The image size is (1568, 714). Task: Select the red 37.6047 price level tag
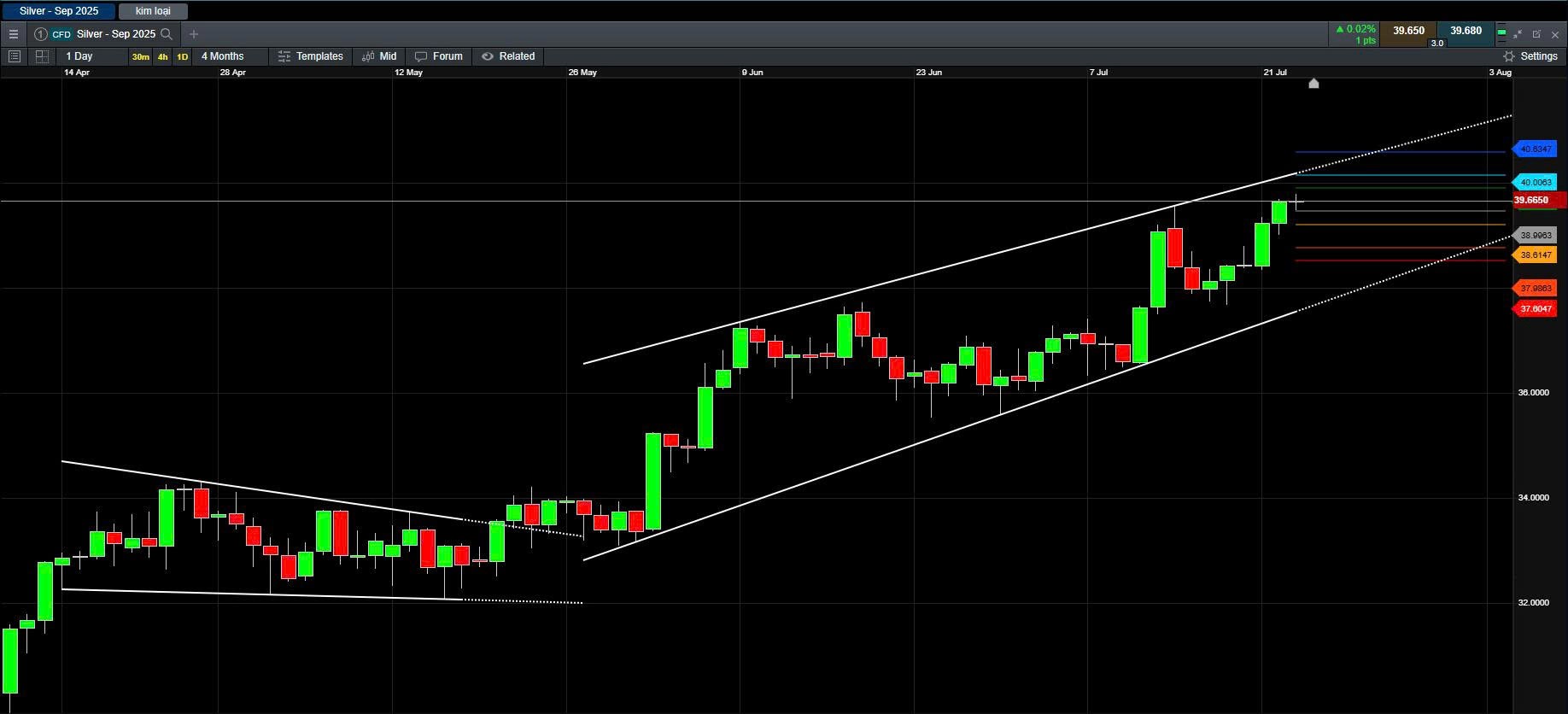point(1535,308)
